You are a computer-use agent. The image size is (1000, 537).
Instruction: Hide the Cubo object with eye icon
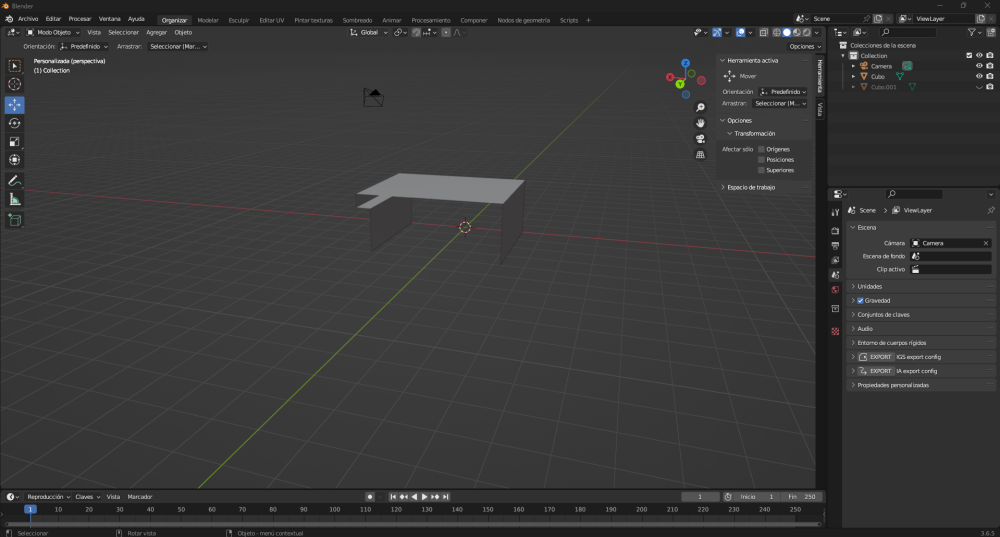click(x=979, y=76)
